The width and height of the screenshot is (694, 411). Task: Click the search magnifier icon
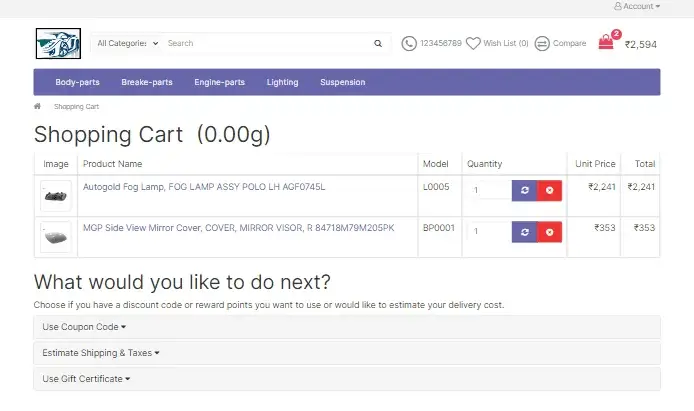378,44
